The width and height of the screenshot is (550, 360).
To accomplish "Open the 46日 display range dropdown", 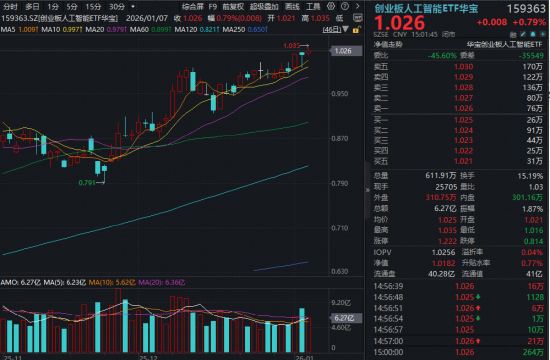I will [x=335, y=29].
